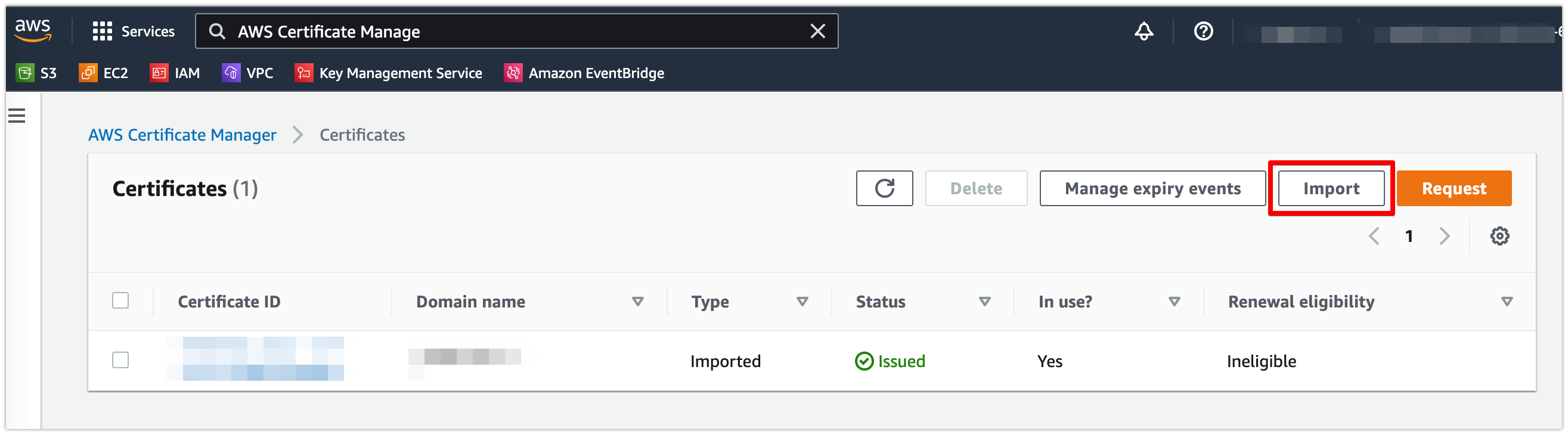Viewport: 1568px width, 435px height.
Task: Click the Delete button
Action: (x=976, y=189)
